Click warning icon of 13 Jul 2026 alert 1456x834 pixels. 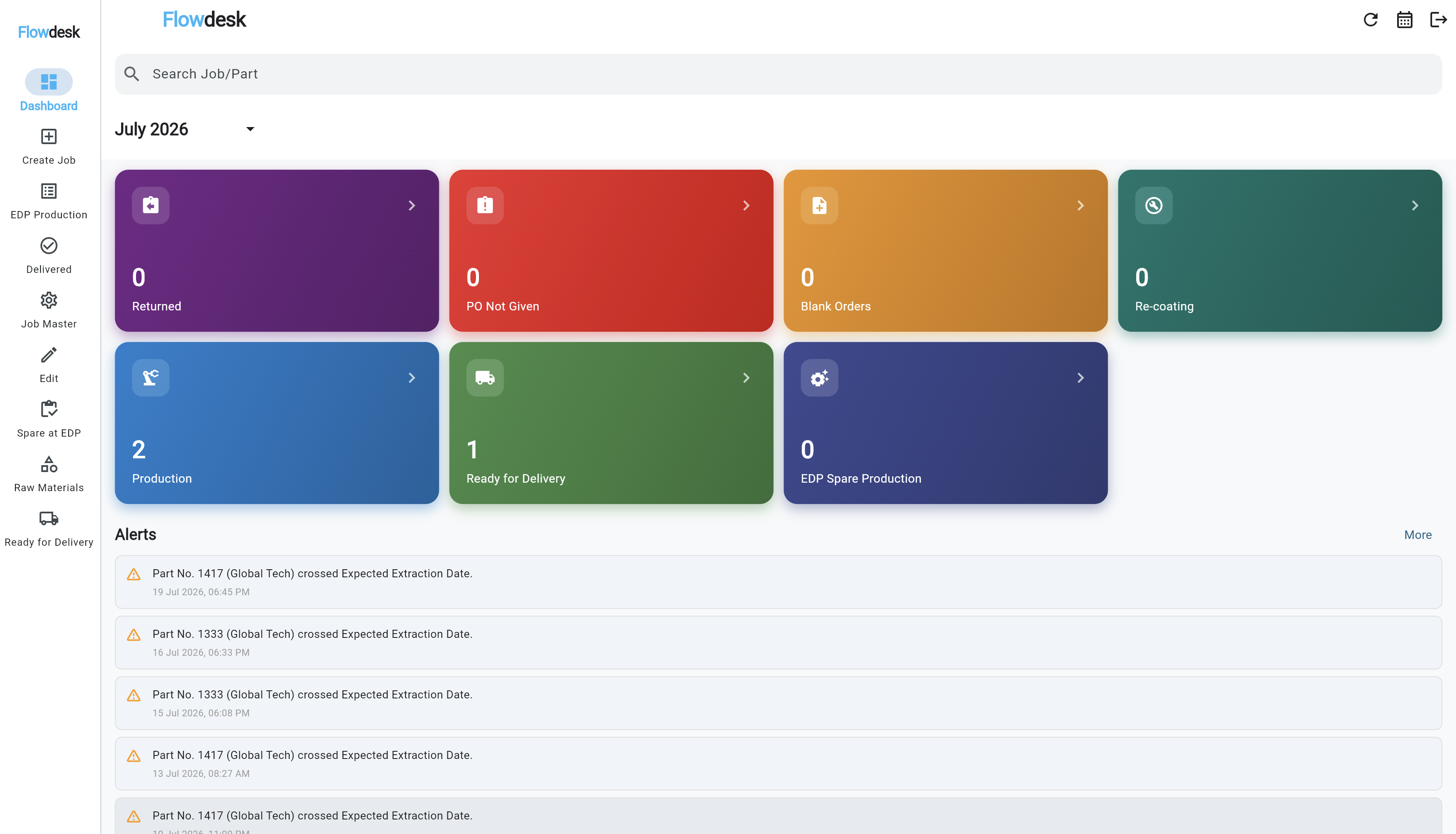click(x=133, y=756)
